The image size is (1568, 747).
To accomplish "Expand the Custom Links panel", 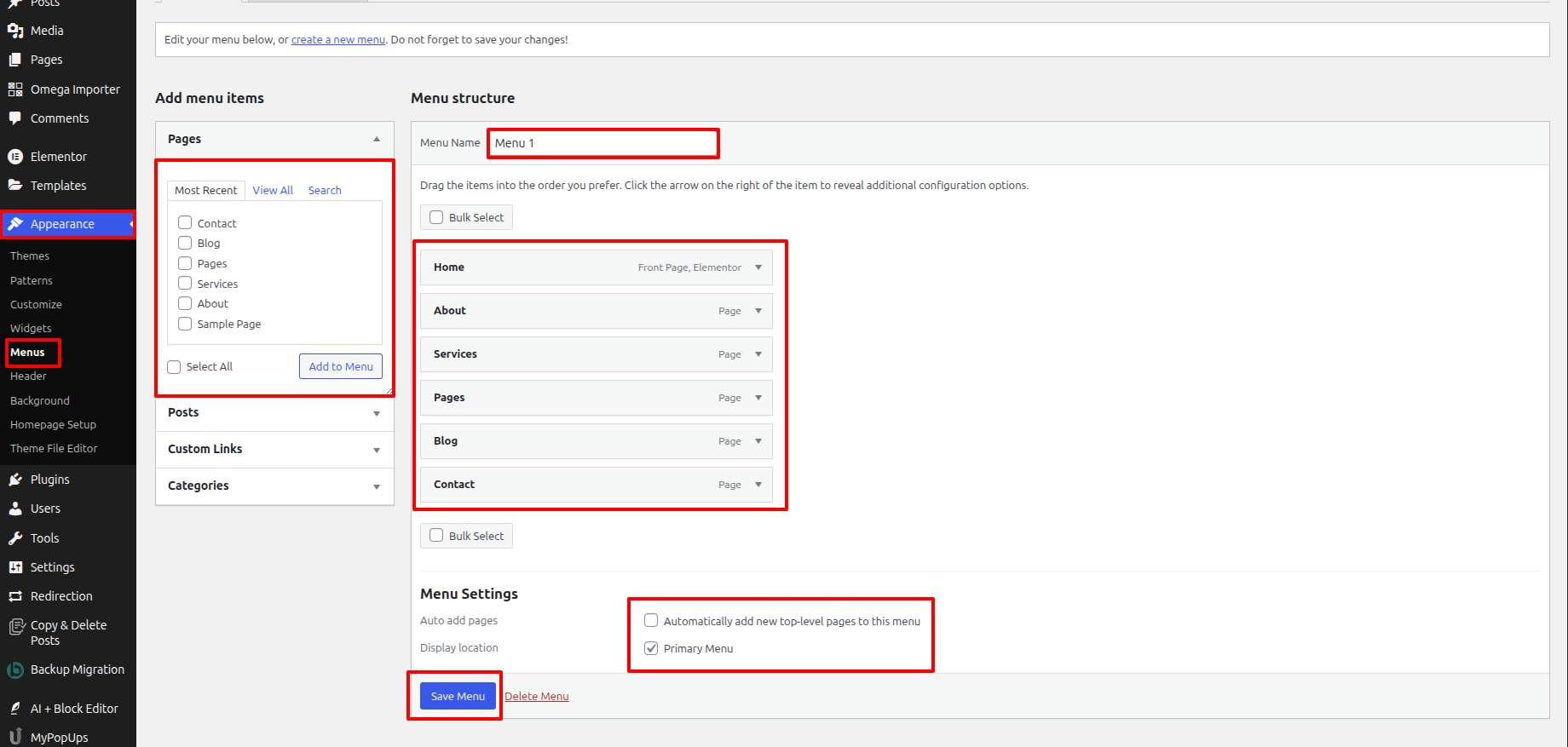I will click(376, 450).
